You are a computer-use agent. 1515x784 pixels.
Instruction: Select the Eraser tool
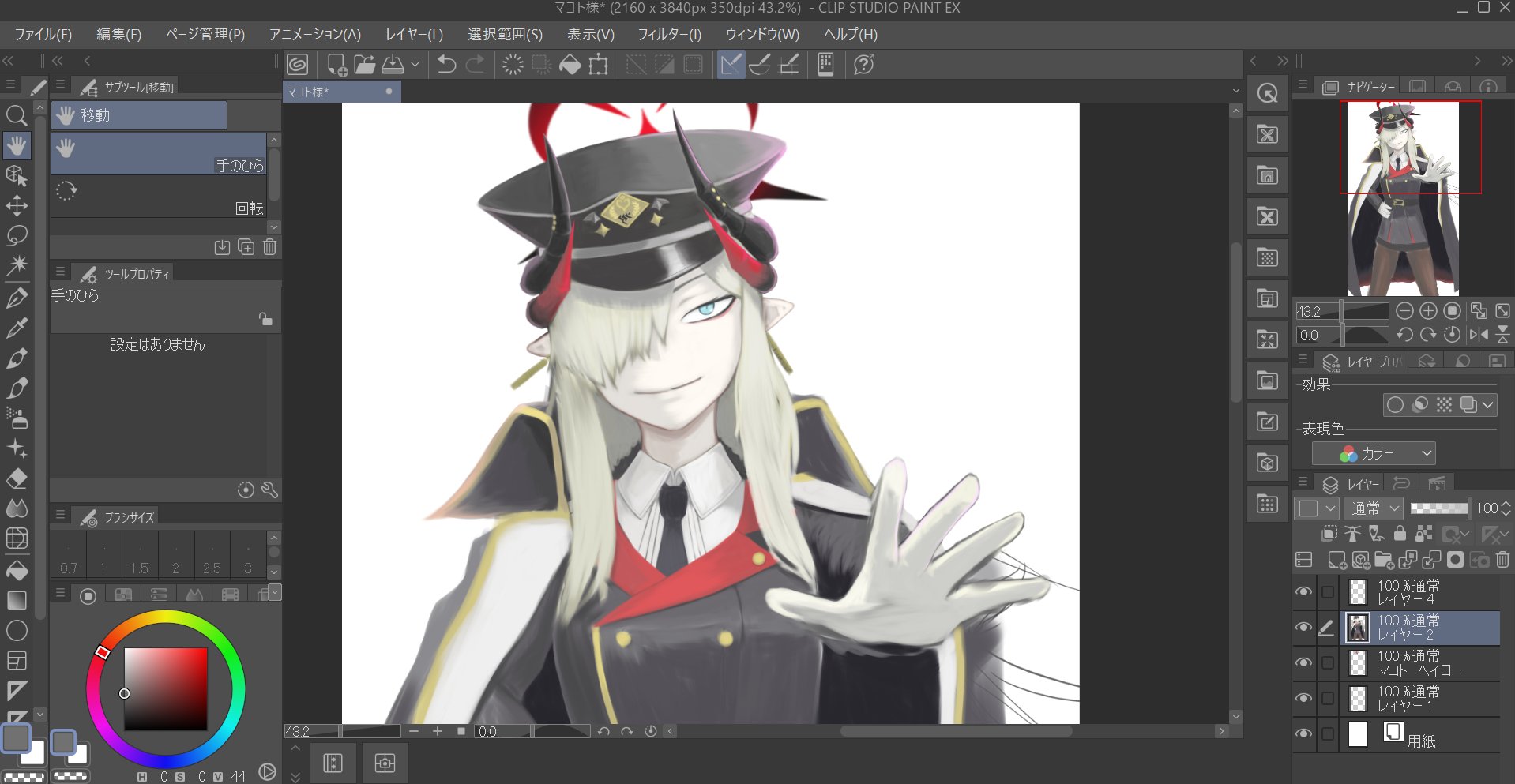pos(17,478)
